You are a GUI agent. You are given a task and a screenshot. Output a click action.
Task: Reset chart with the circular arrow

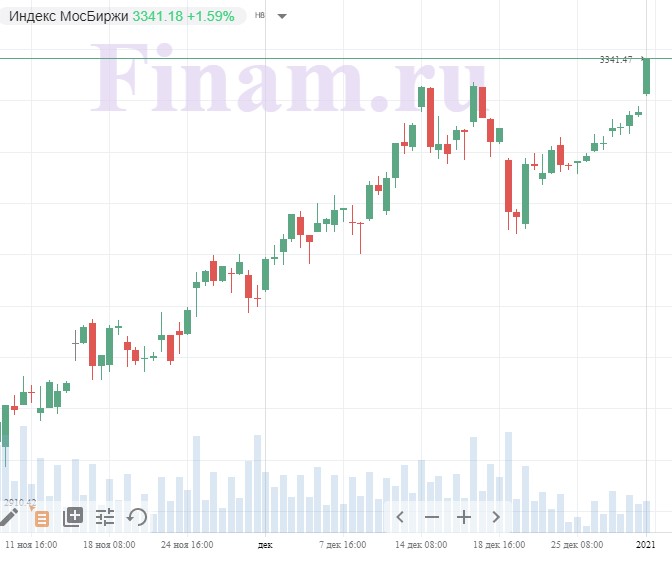tap(137, 517)
